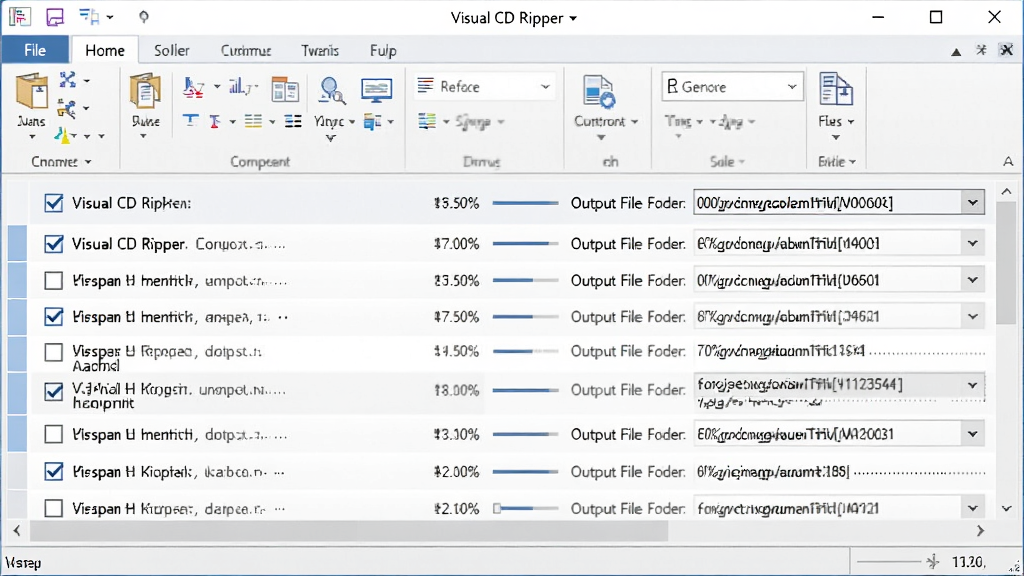Screen dimensions: 1024x576
Task: Click the progress bar in the 12.10% row
Action: [526, 508]
